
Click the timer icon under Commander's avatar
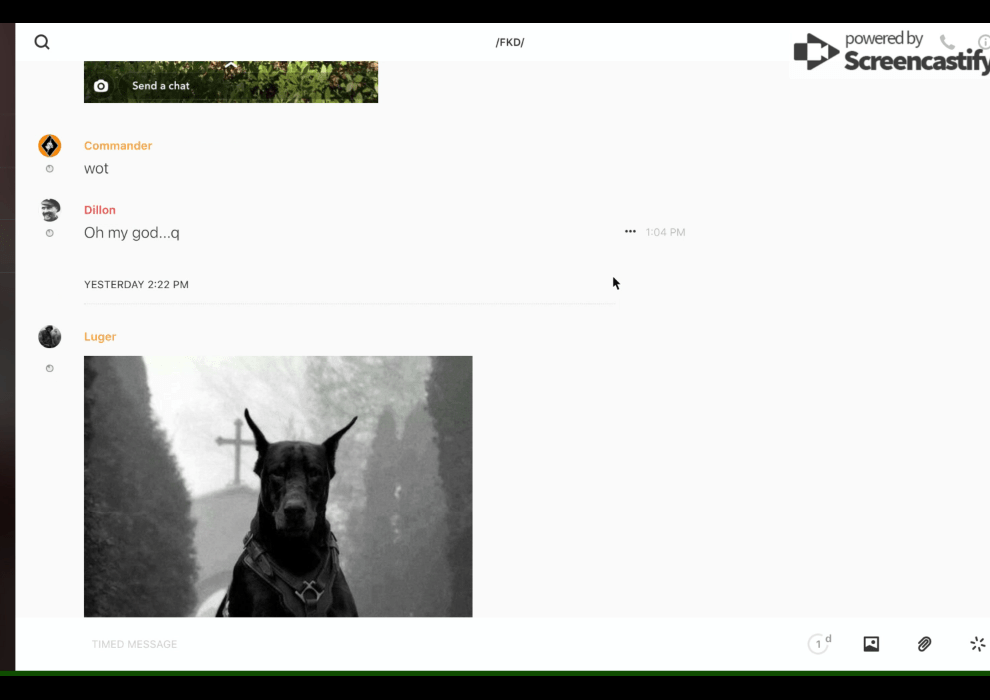(x=50, y=169)
